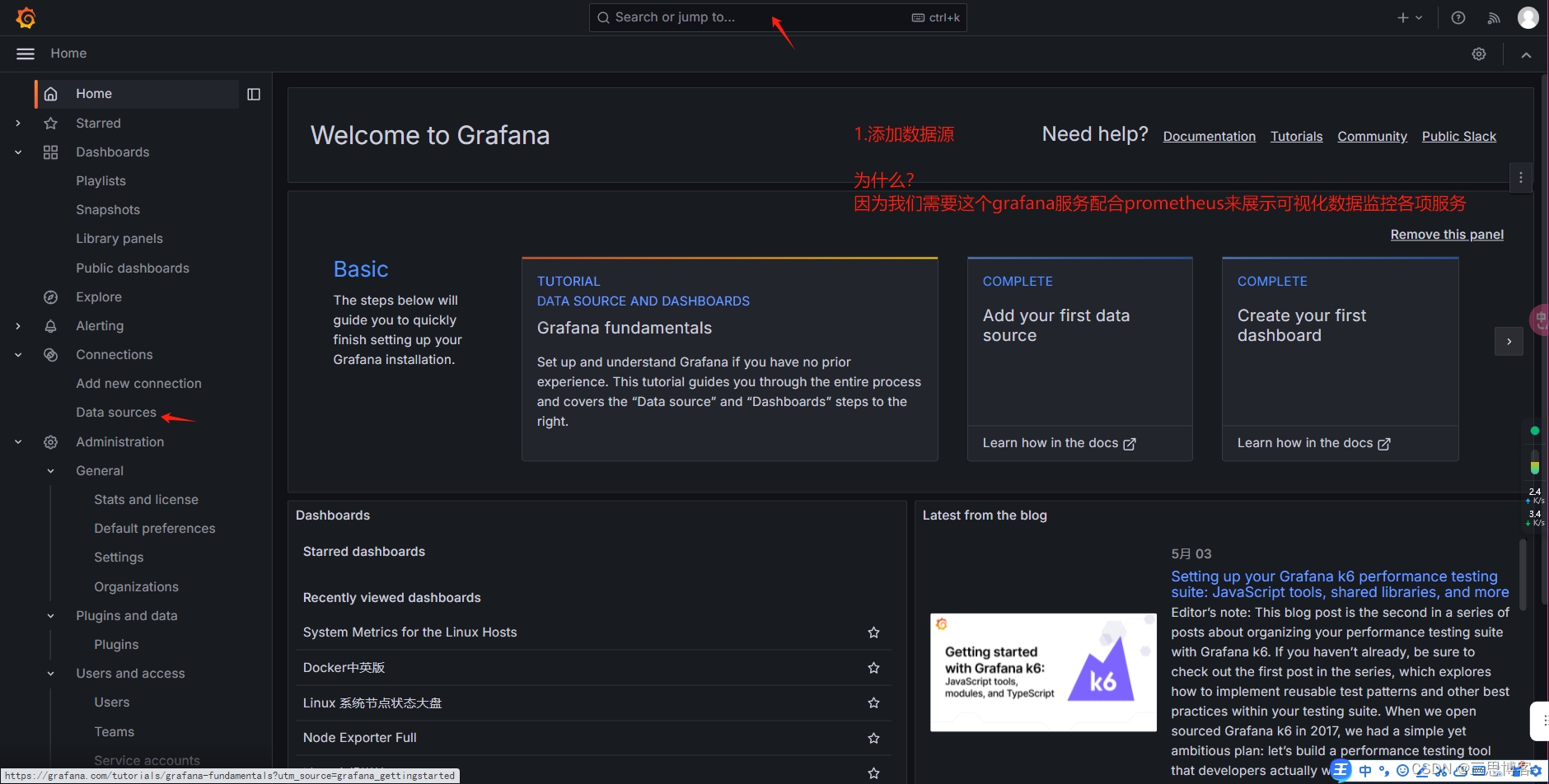
Task: Open Stats and license page
Action: click(146, 500)
